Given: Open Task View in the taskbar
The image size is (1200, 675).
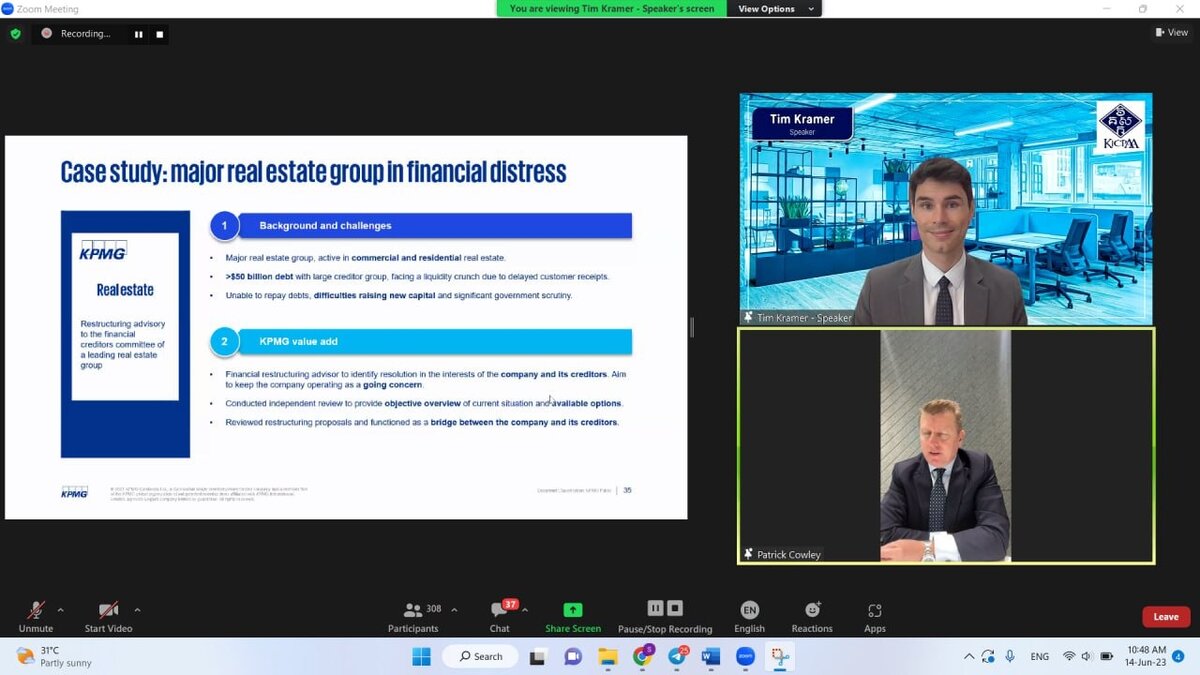Looking at the screenshot, I should (x=538, y=656).
